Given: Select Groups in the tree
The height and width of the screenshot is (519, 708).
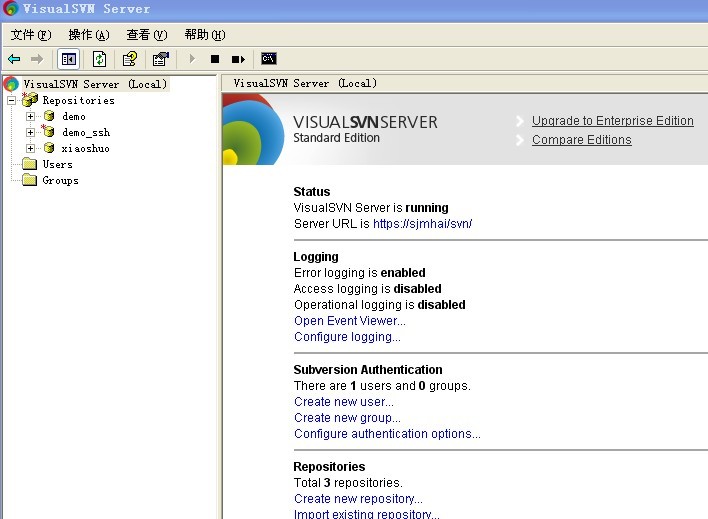Looking at the screenshot, I should 61,180.
